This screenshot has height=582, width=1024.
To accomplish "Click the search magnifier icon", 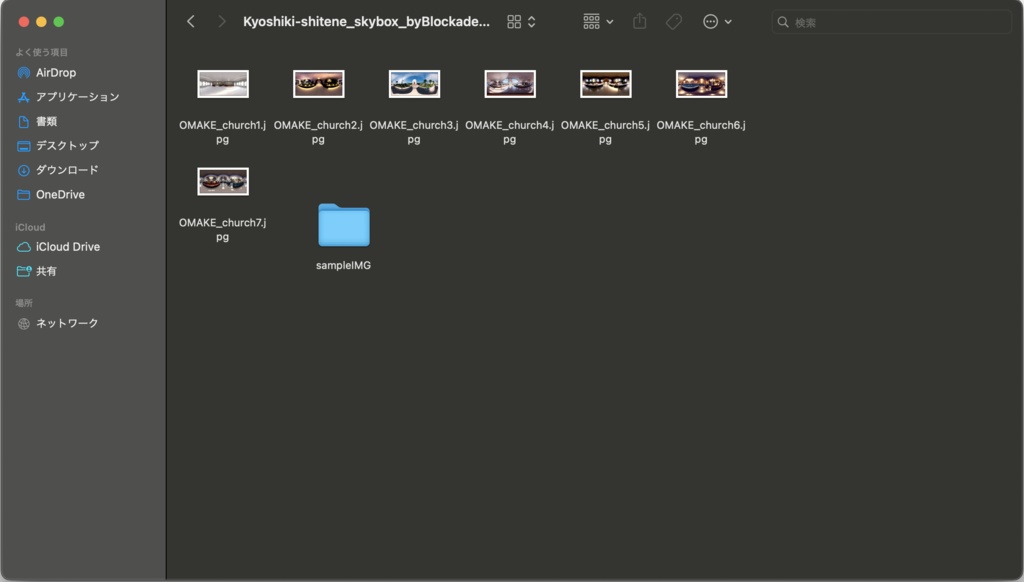I will [x=782, y=22].
